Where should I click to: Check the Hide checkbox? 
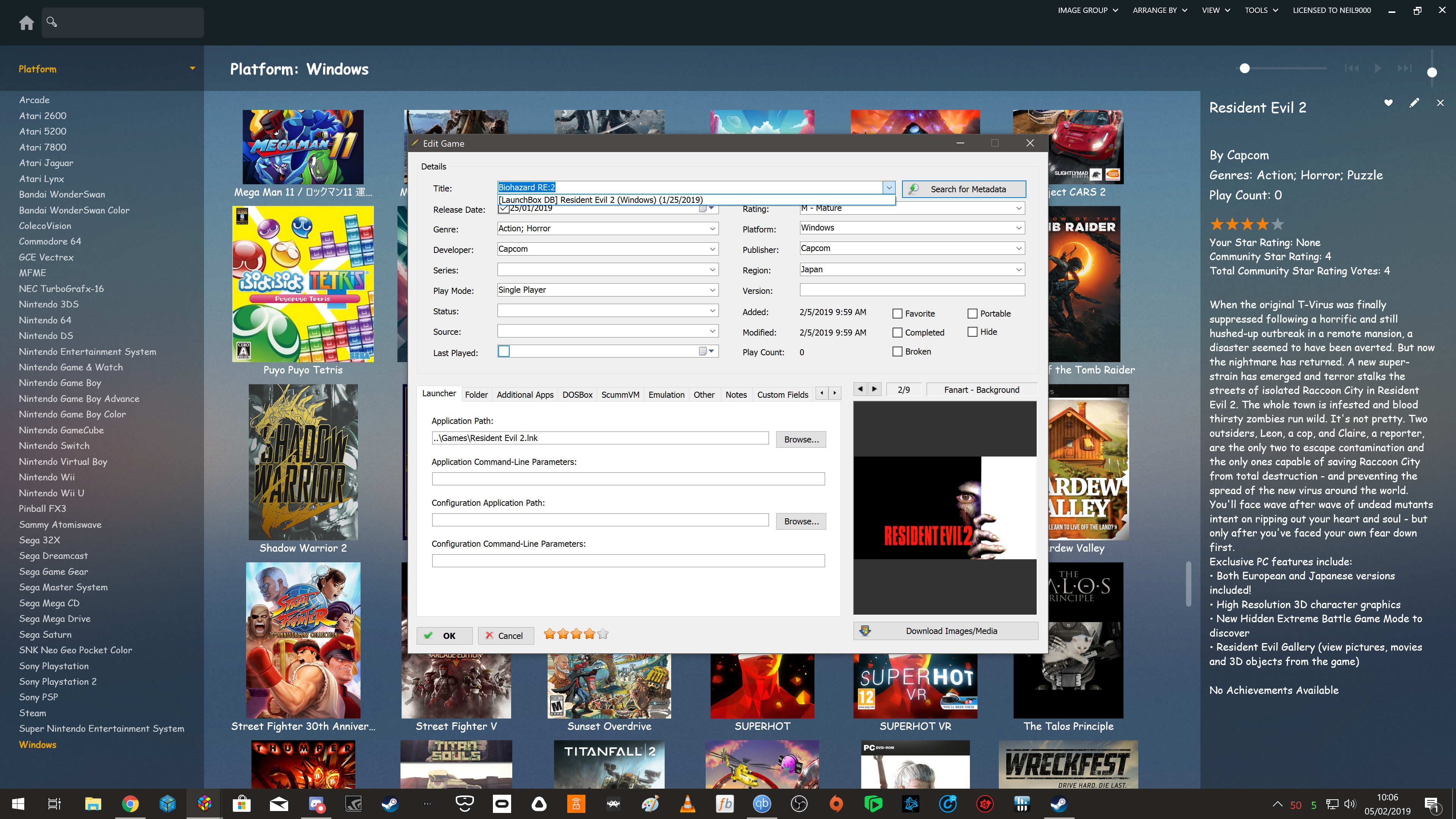click(x=972, y=332)
